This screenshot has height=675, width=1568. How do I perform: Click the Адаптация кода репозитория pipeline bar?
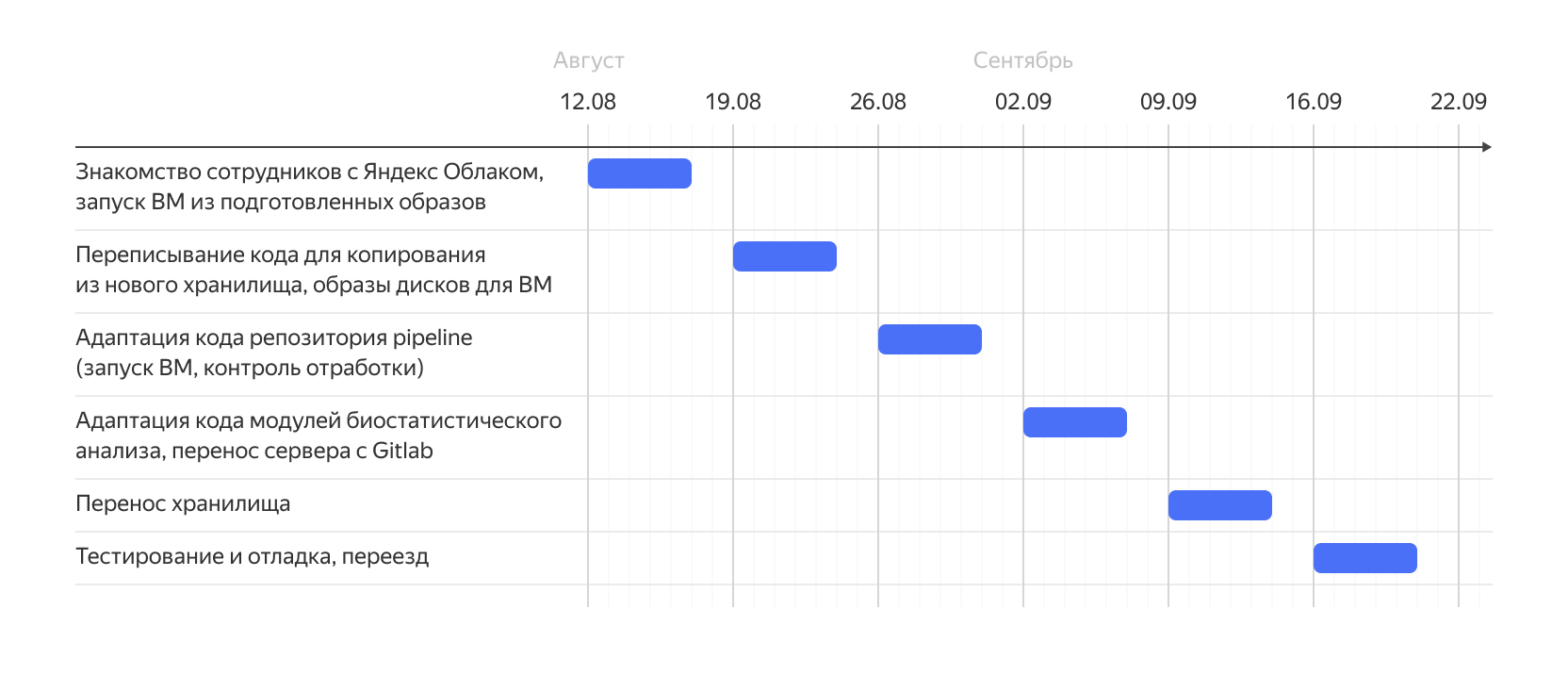[929, 339]
